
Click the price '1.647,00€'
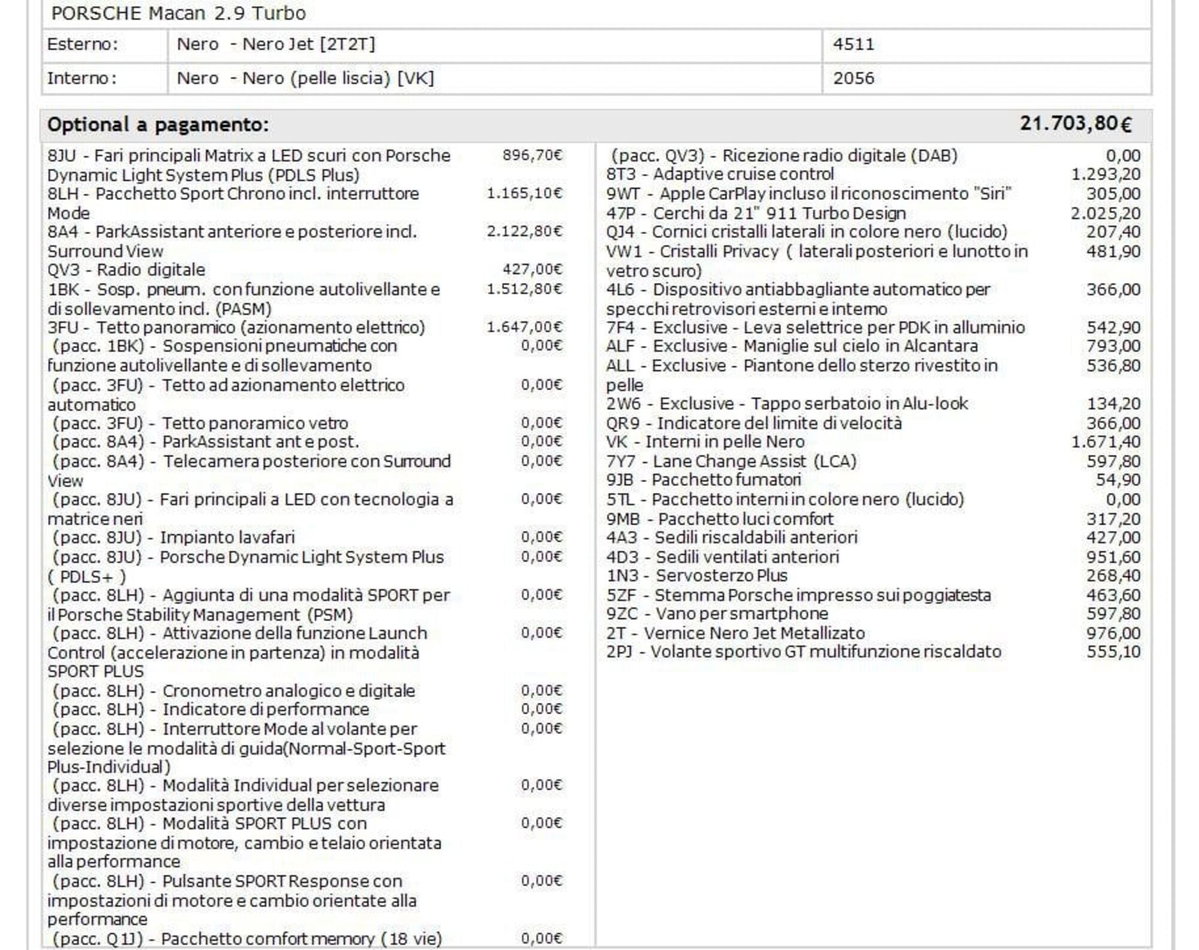525,327
